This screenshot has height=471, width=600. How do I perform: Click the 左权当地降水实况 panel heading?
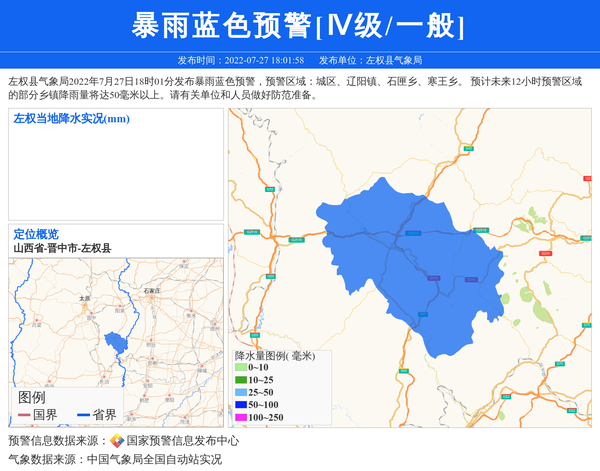click(x=71, y=119)
